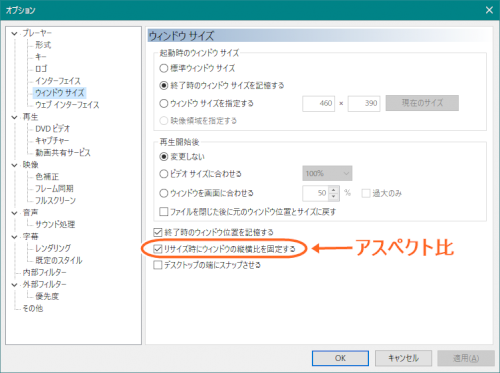Collapse the 再生 tree node
The height and width of the screenshot is (373, 500).
14,117
